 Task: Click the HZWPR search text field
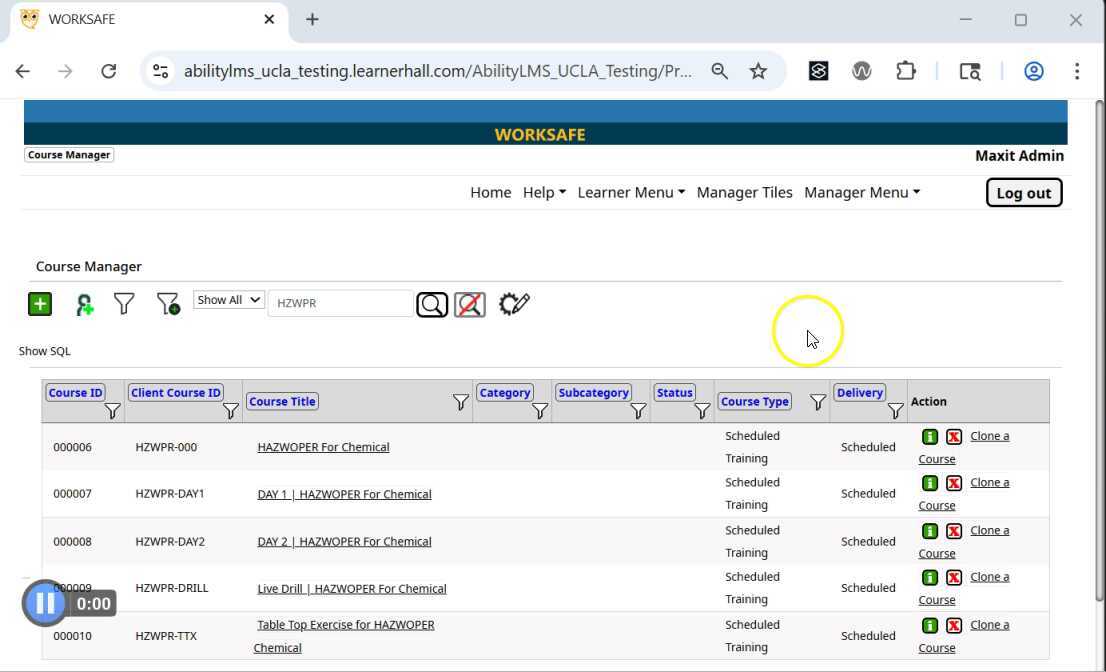click(x=340, y=303)
